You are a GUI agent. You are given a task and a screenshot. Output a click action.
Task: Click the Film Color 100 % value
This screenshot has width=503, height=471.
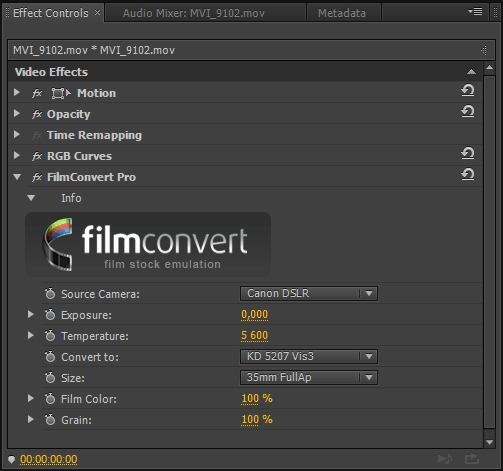257,398
